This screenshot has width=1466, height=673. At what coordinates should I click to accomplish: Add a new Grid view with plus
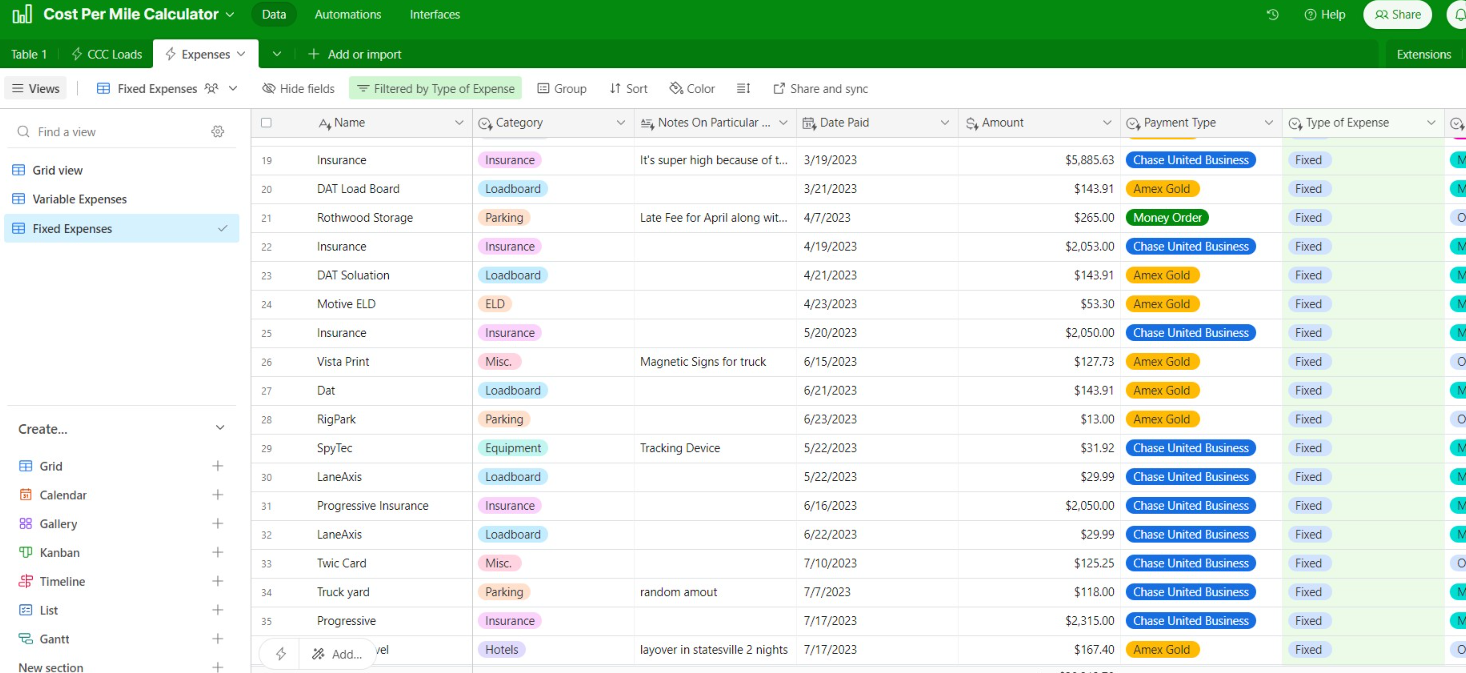217,467
